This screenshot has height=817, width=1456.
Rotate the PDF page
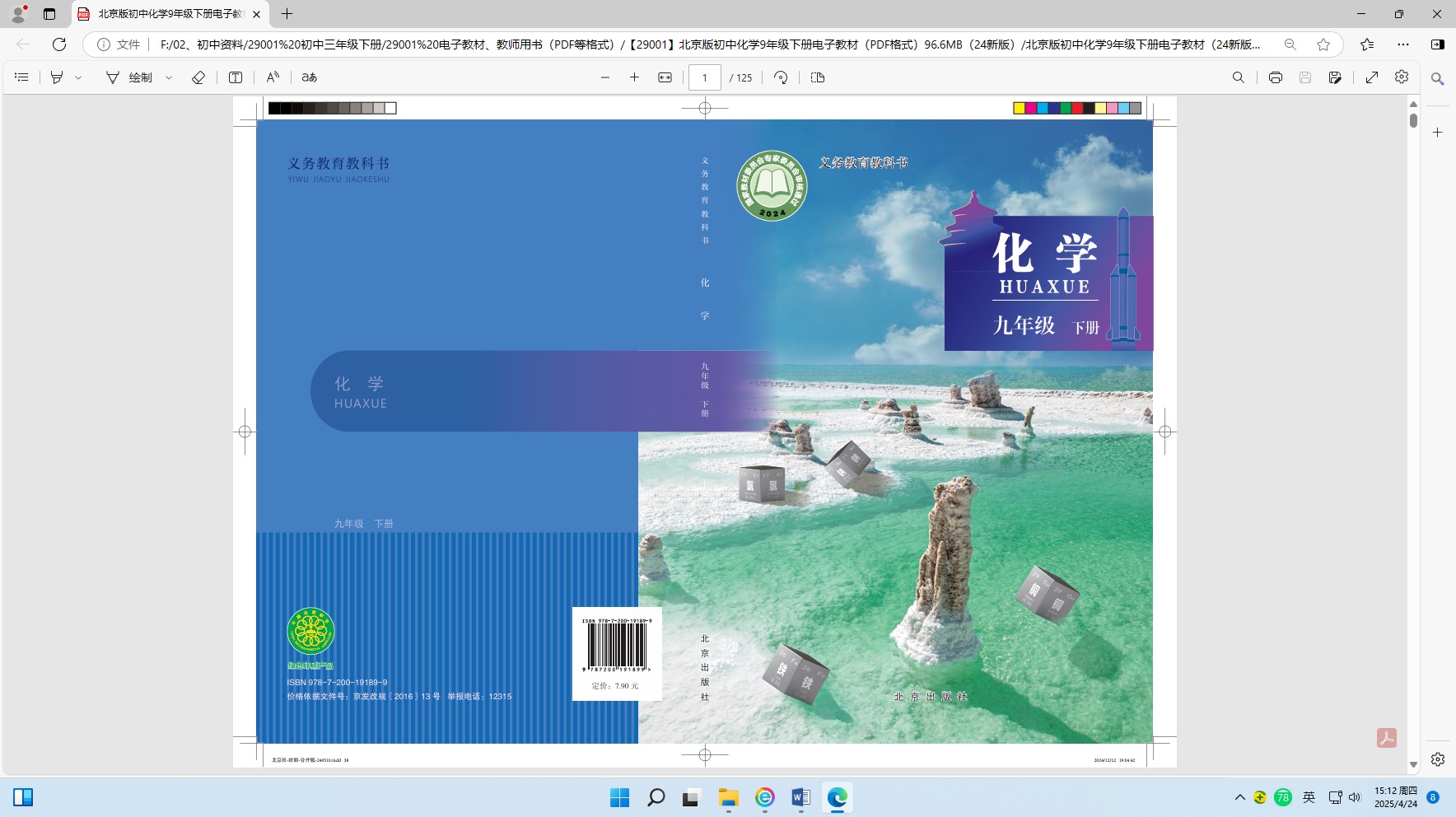781,77
